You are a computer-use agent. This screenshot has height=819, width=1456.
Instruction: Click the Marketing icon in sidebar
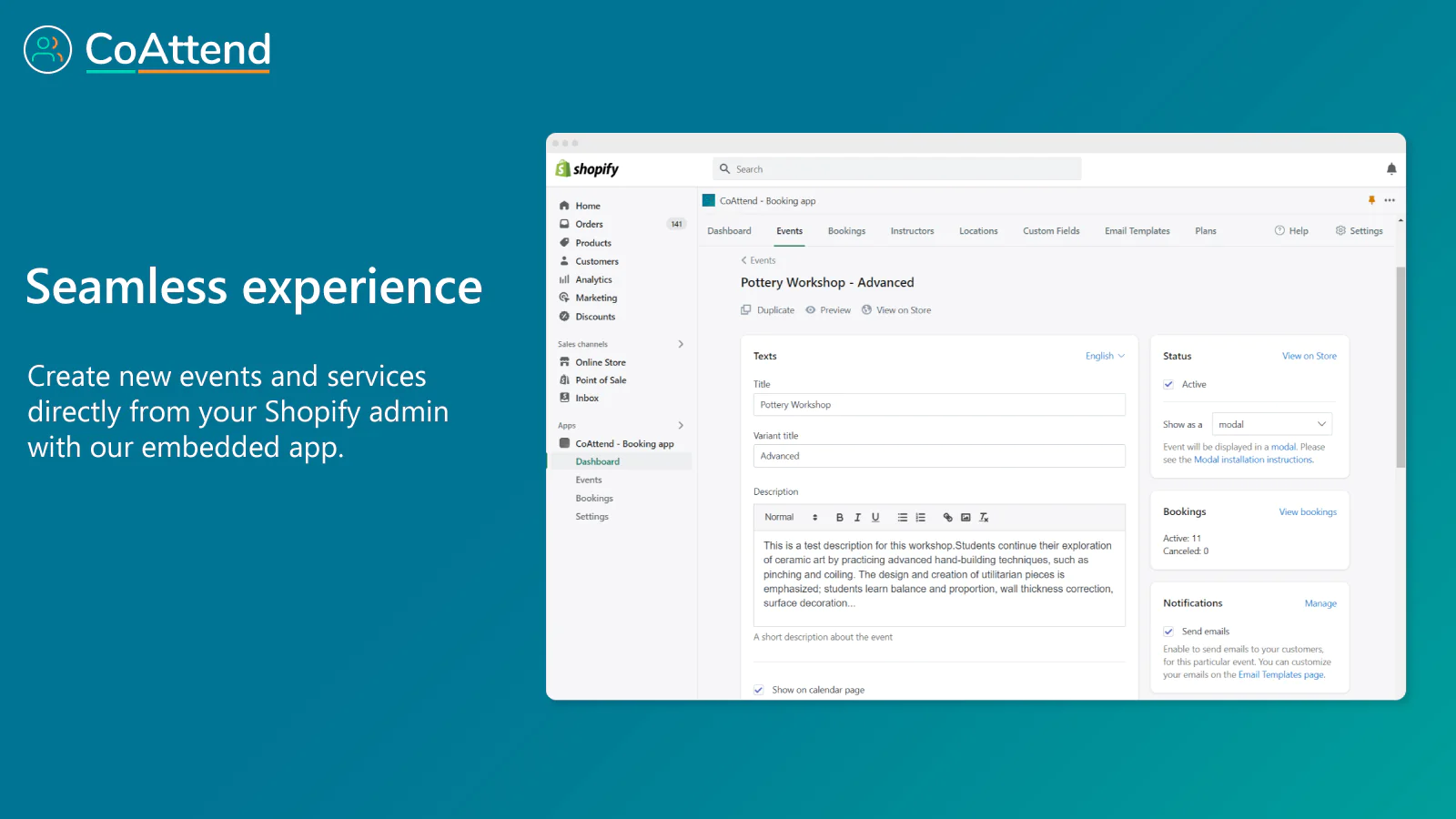[564, 298]
